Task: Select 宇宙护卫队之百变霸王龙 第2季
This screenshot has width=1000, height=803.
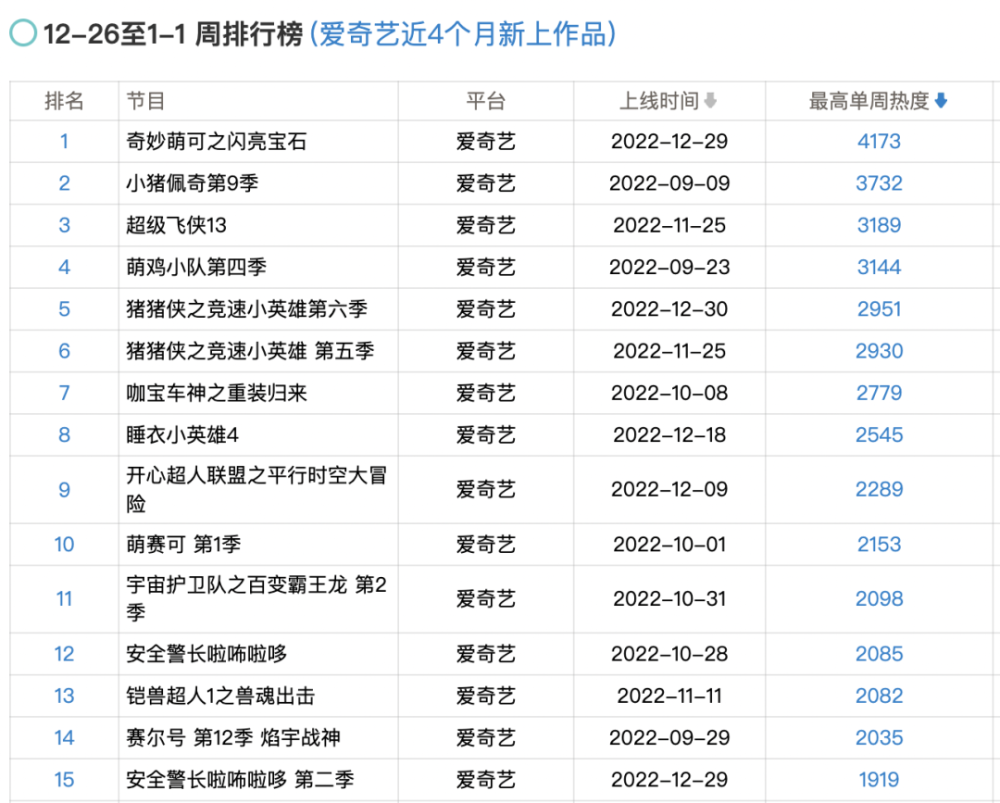Action: [256, 599]
